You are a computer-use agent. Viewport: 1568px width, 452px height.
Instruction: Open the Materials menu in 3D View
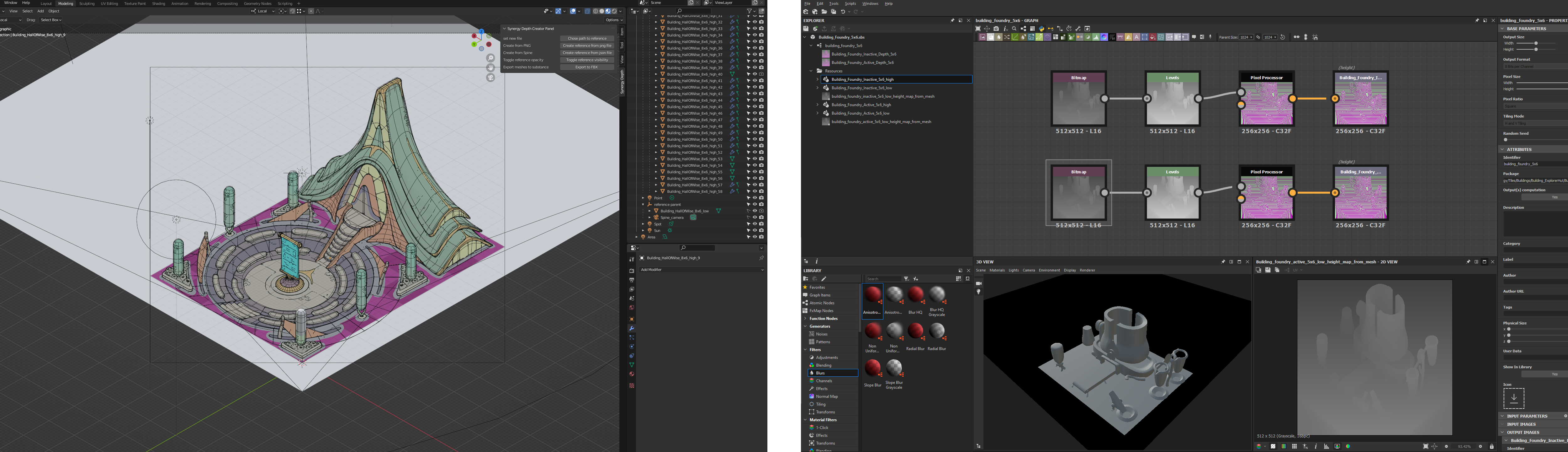point(997,271)
